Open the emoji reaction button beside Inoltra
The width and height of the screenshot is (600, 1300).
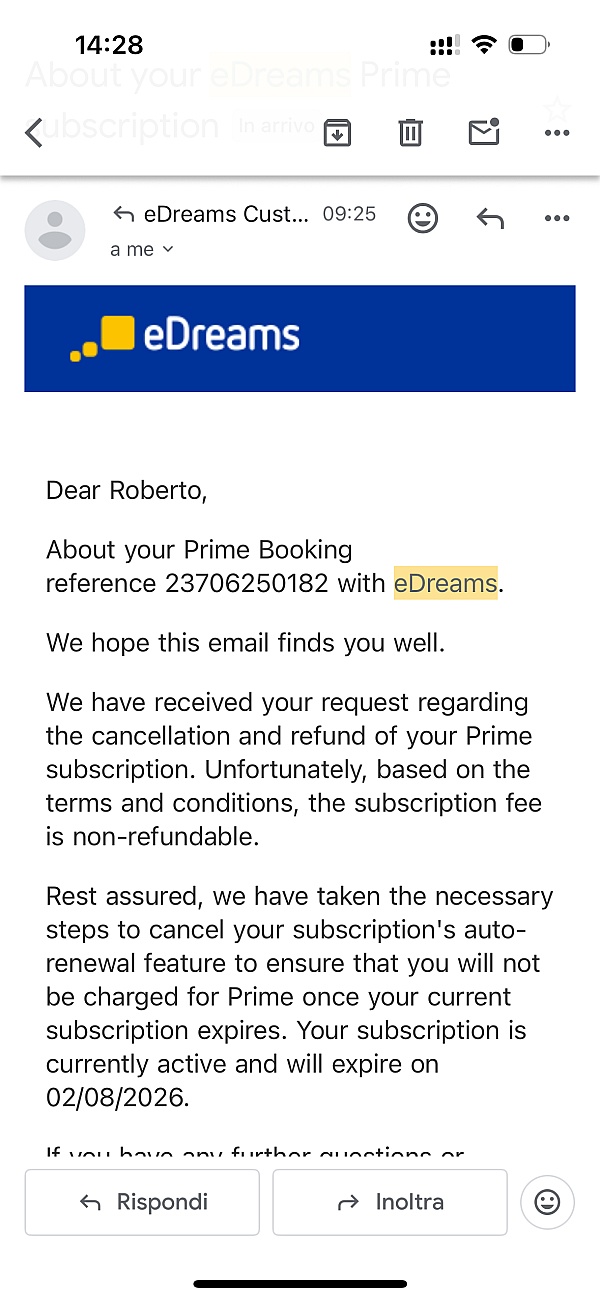(547, 1202)
